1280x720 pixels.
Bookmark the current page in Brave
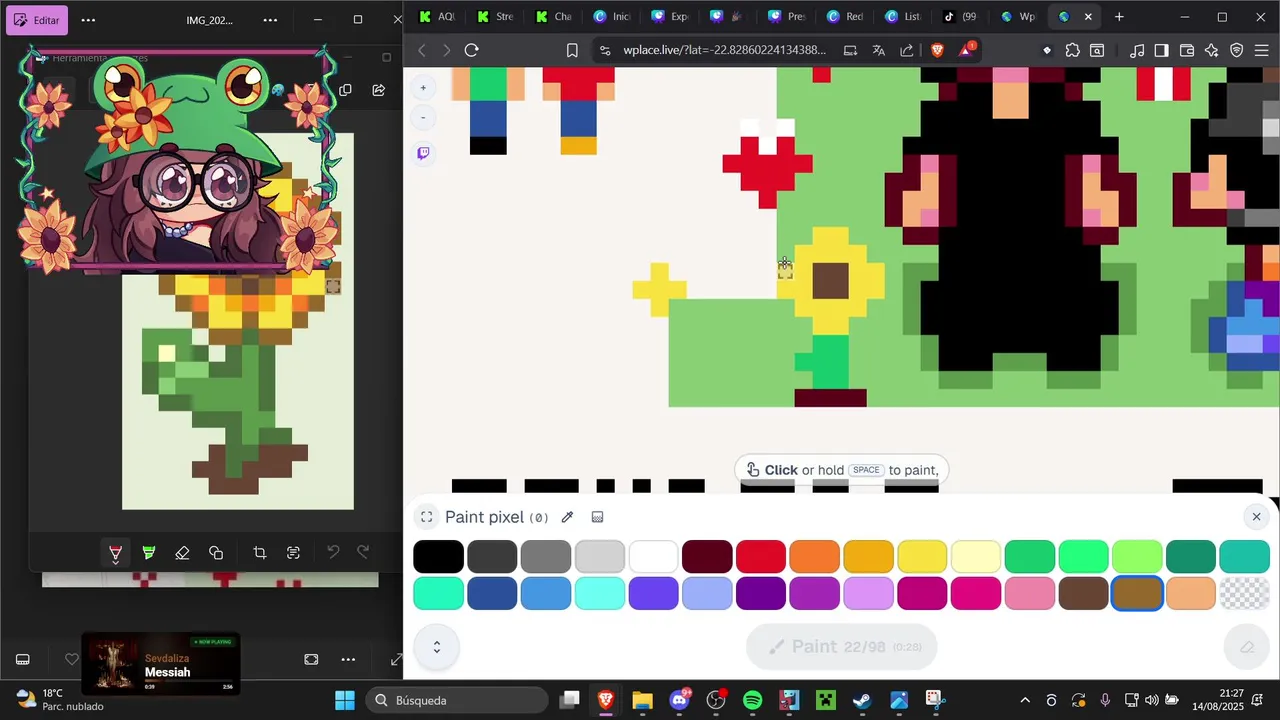(x=572, y=50)
